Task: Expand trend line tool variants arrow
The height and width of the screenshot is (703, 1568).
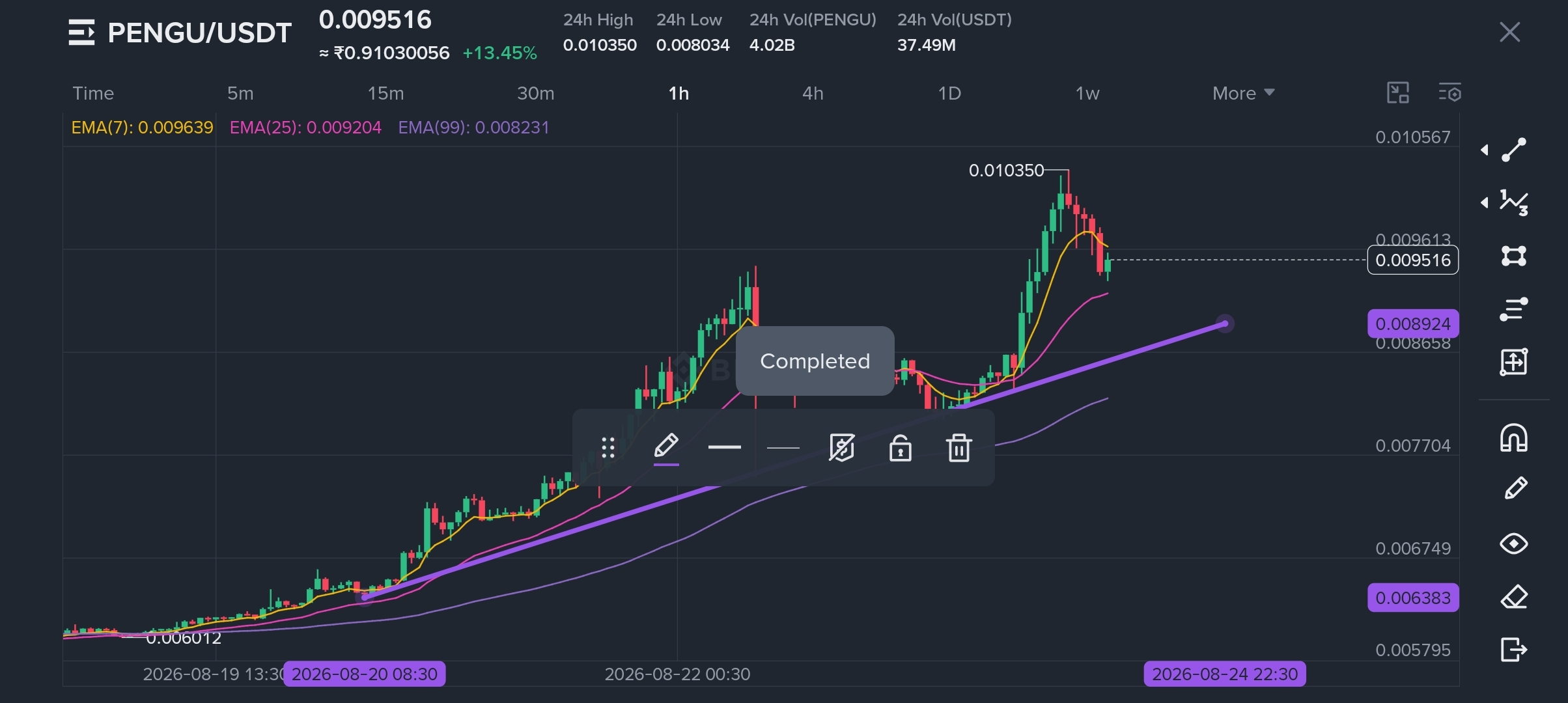Action: click(x=1485, y=150)
